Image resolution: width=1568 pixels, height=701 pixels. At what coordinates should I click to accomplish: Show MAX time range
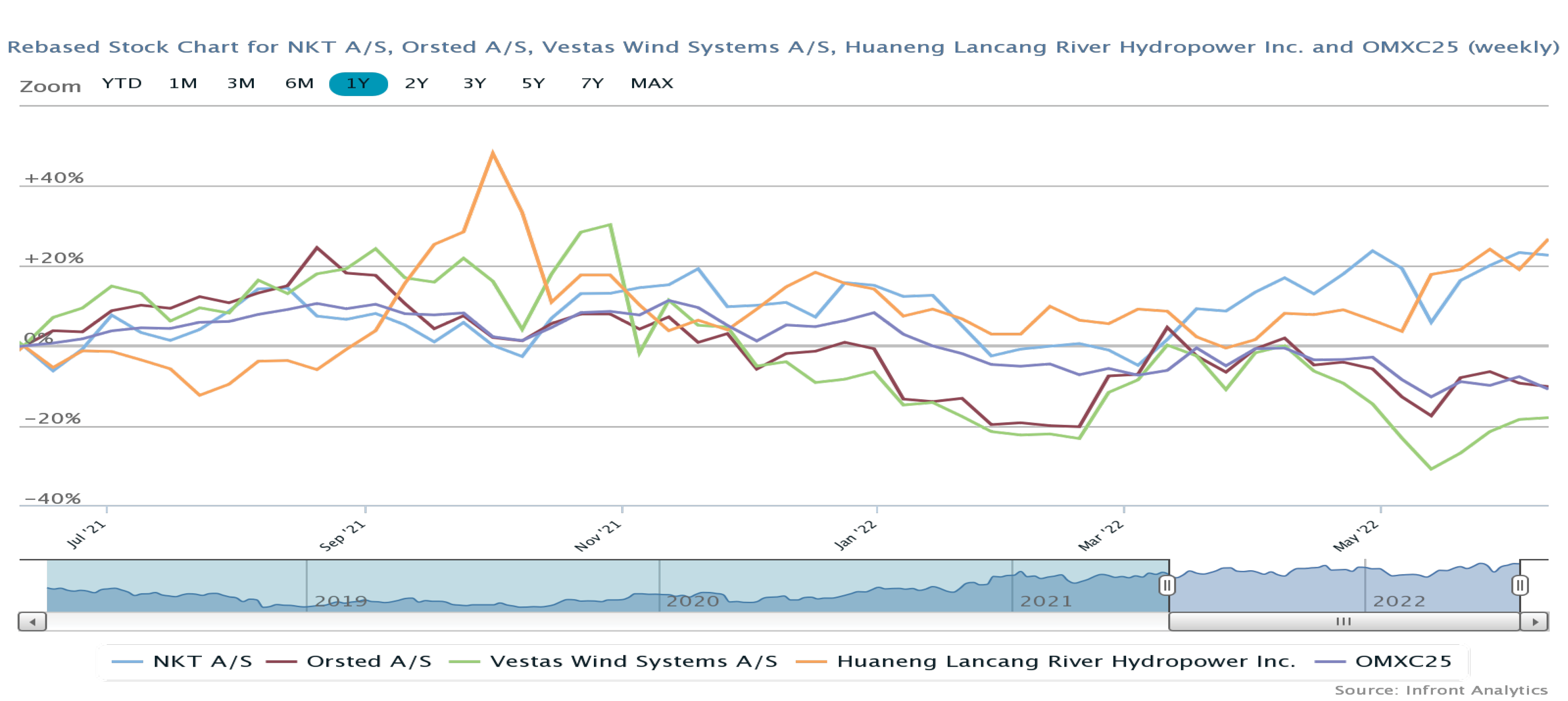(x=652, y=84)
